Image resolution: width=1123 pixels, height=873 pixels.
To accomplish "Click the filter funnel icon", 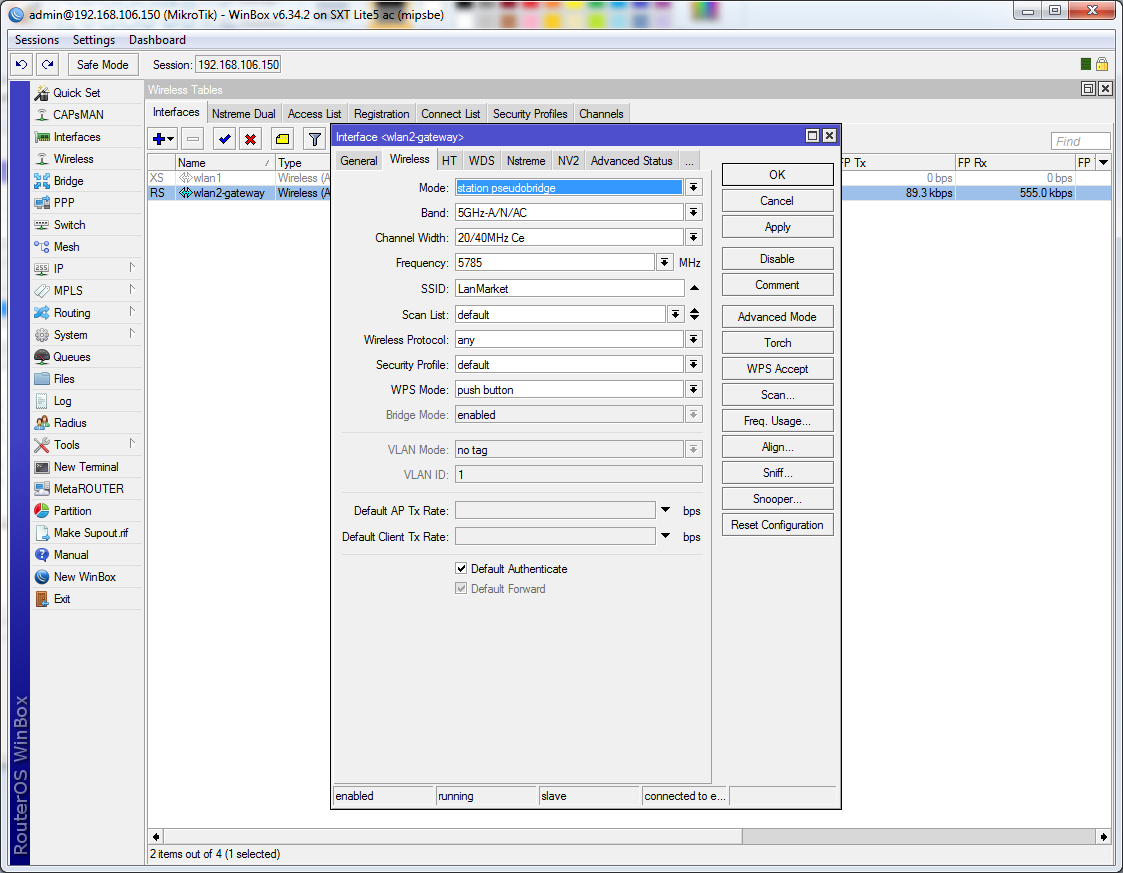I will tap(314, 139).
